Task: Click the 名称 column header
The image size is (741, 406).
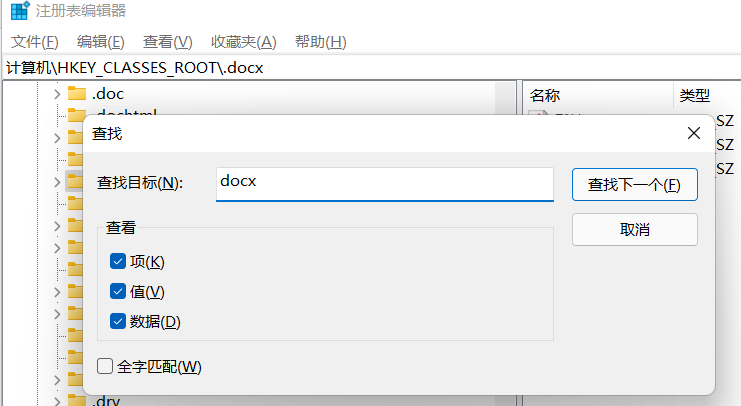Action: pos(546,95)
